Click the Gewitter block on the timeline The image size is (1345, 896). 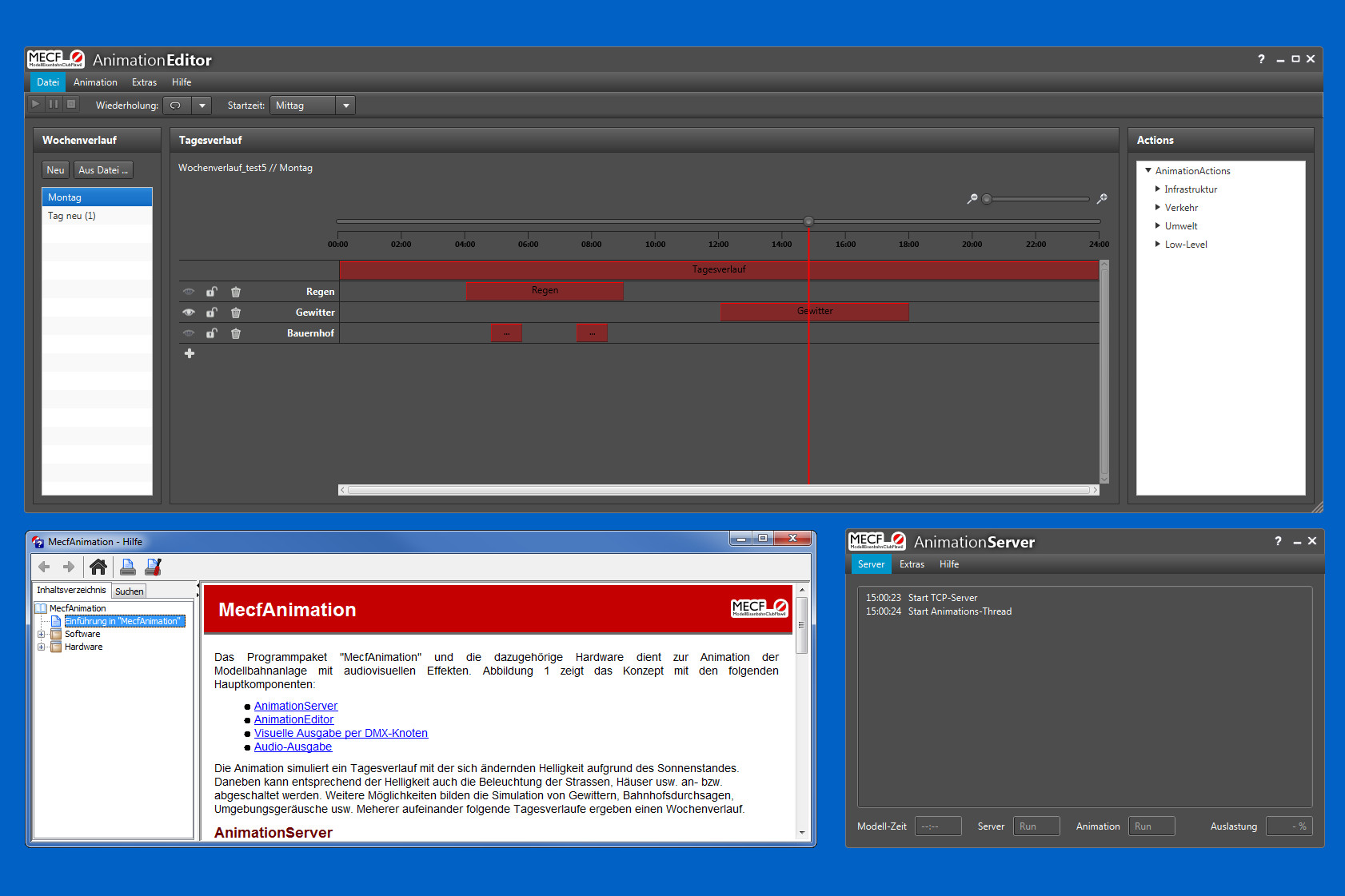pyautogui.click(x=815, y=311)
